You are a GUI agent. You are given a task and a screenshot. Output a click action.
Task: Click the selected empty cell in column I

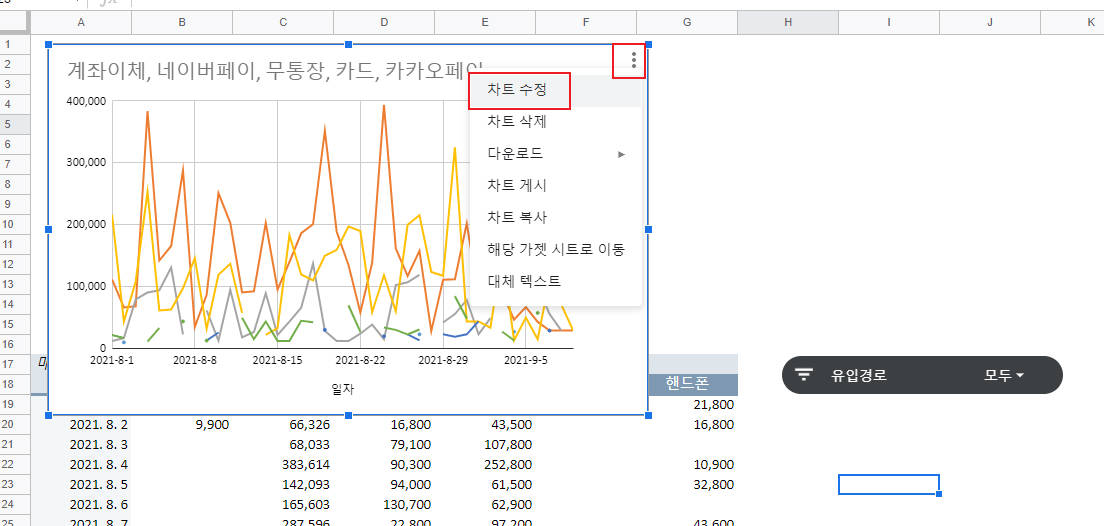889,484
